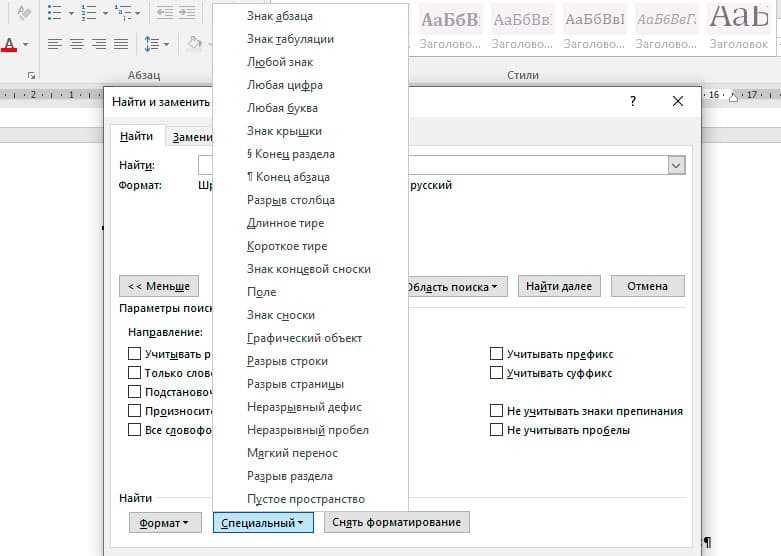The width and height of the screenshot is (781, 556).
Task: Click the shading paint bucket icon
Action: (195, 44)
